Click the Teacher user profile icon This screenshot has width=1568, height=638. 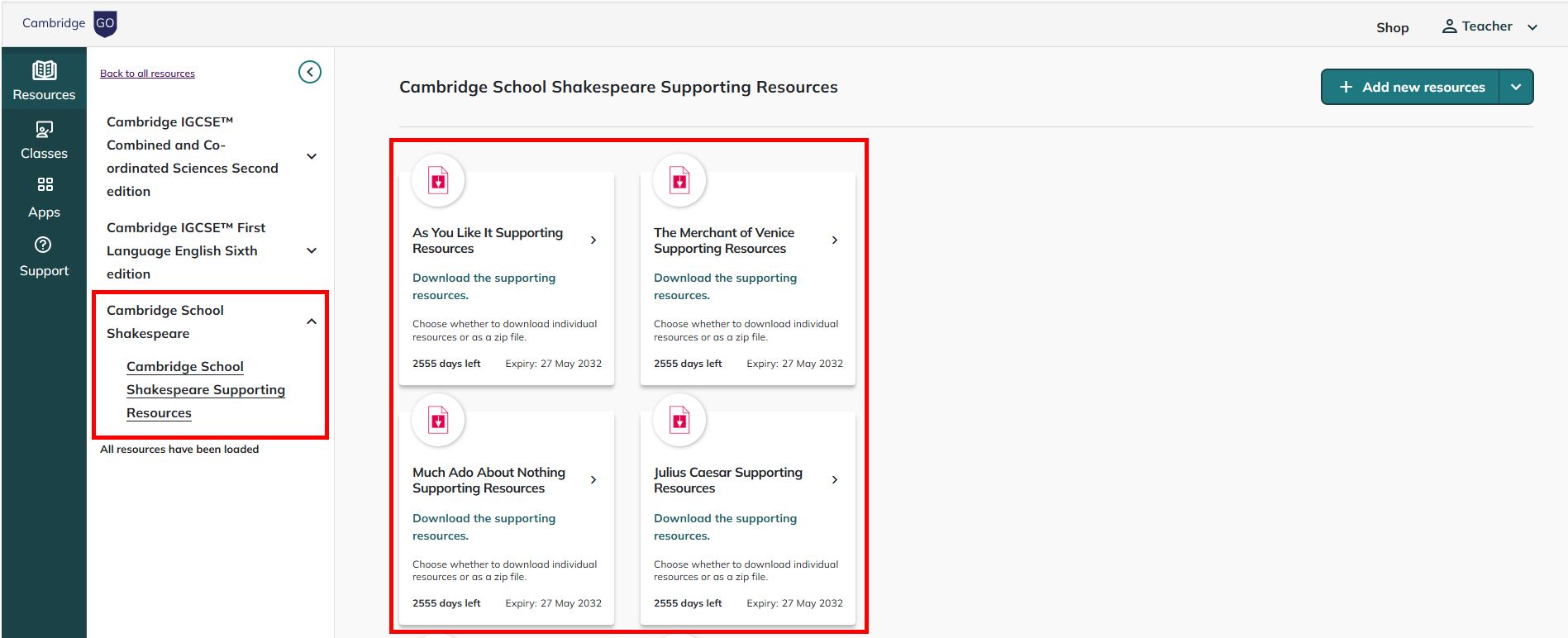tap(1450, 26)
